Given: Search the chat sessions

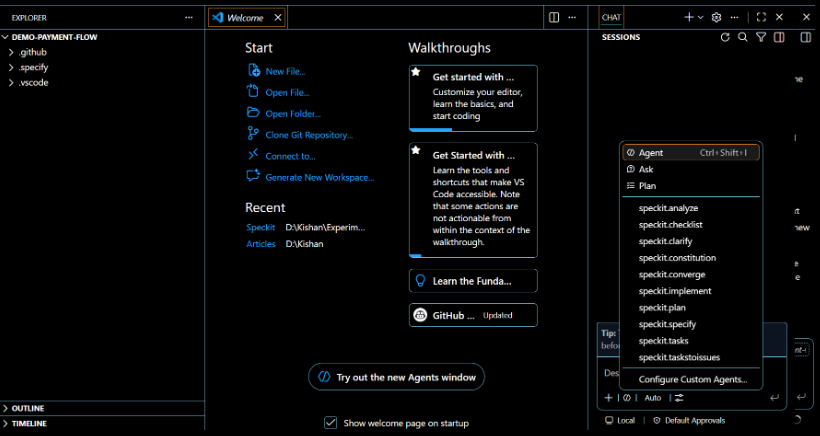Looking at the screenshot, I should point(743,37).
